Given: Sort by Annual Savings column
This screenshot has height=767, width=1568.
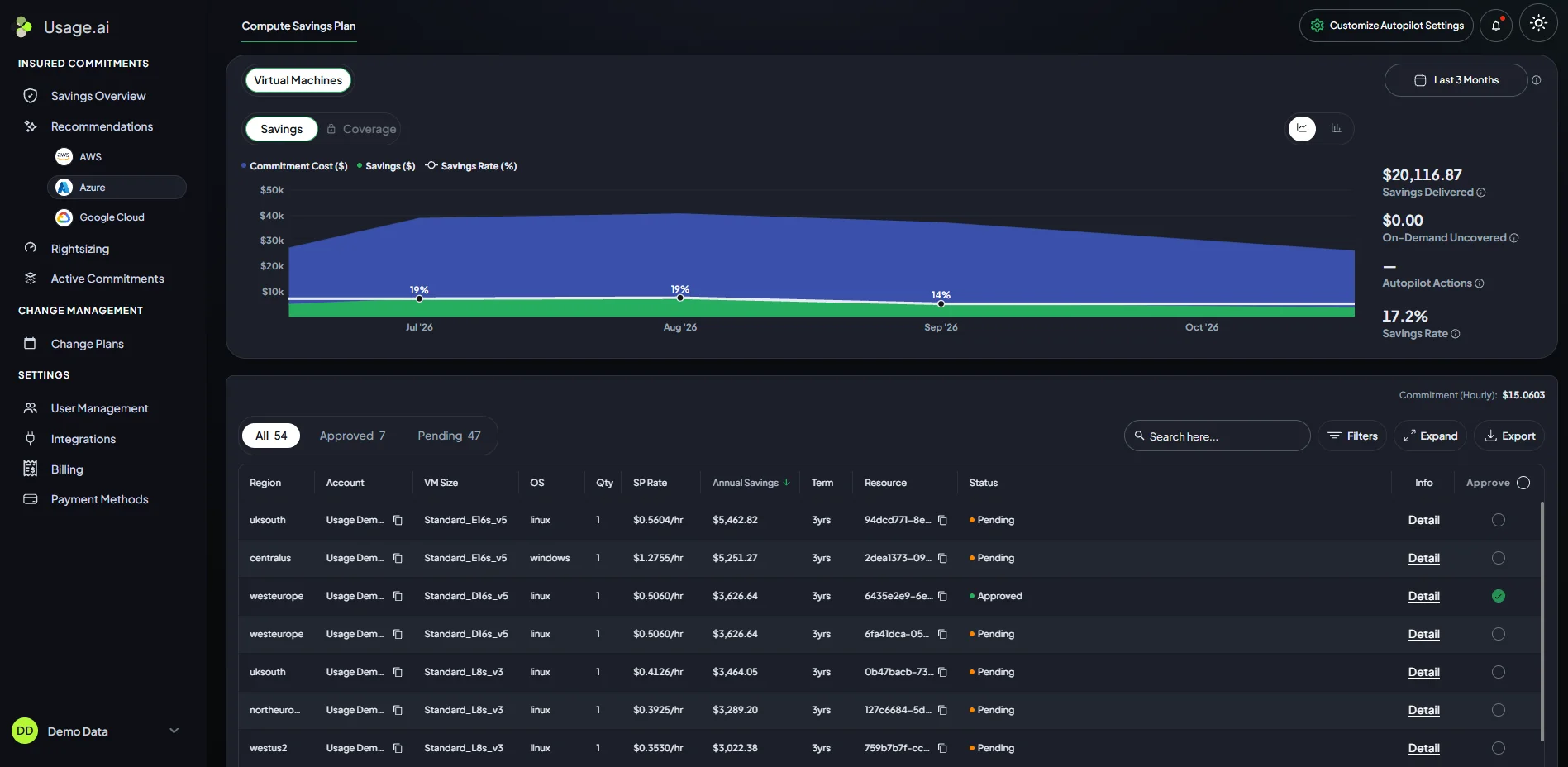Looking at the screenshot, I should click(751, 483).
